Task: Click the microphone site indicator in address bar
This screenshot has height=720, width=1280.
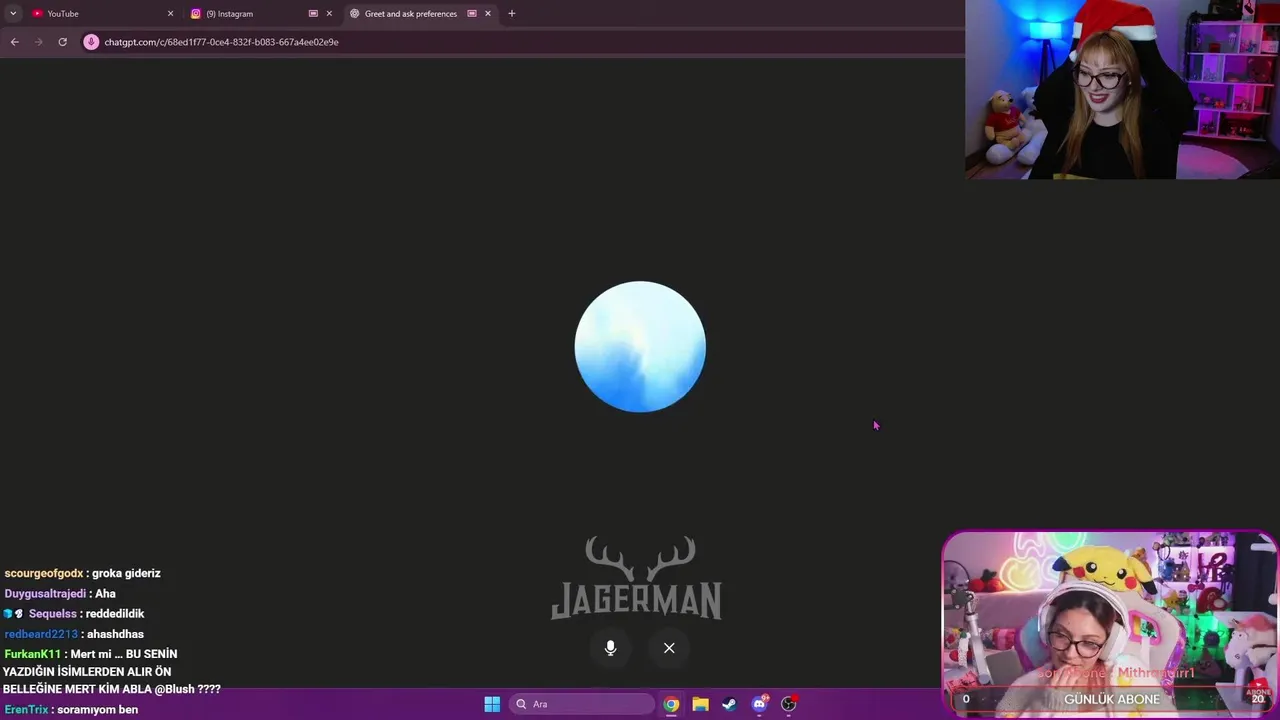Action: click(x=91, y=42)
